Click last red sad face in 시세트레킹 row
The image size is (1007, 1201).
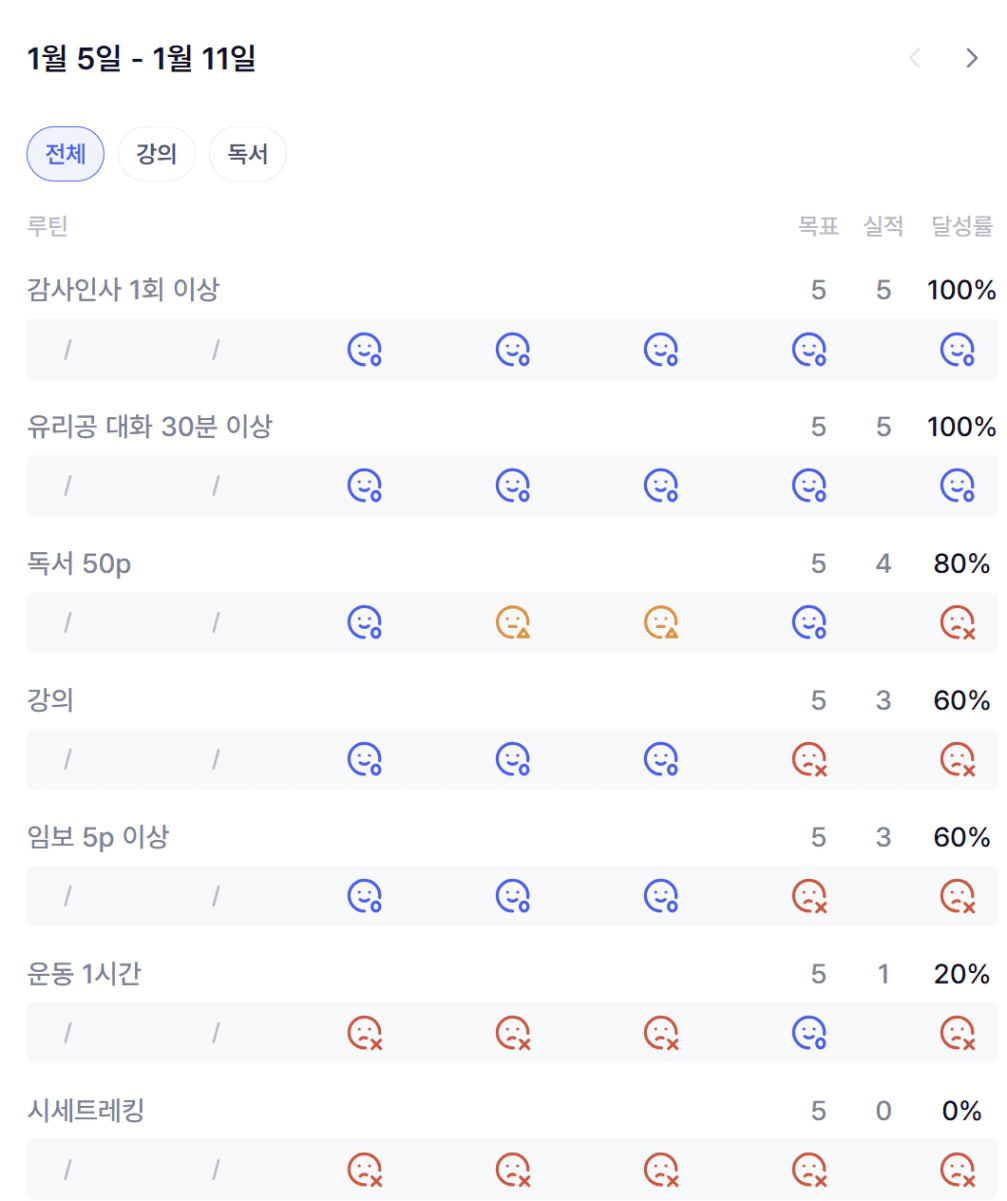[x=957, y=1169]
